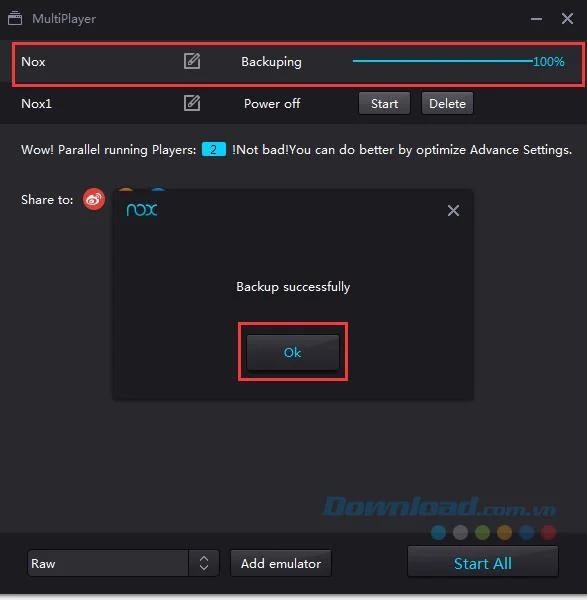Click Add emulator button
Viewport: 587px width, 600px height.
click(x=281, y=563)
